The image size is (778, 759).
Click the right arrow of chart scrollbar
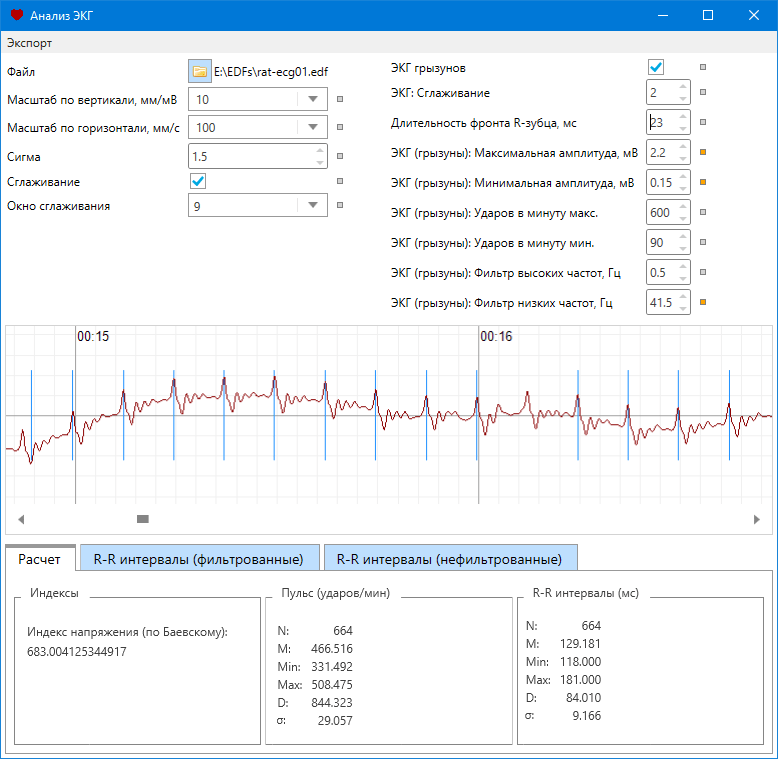[x=757, y=519]
